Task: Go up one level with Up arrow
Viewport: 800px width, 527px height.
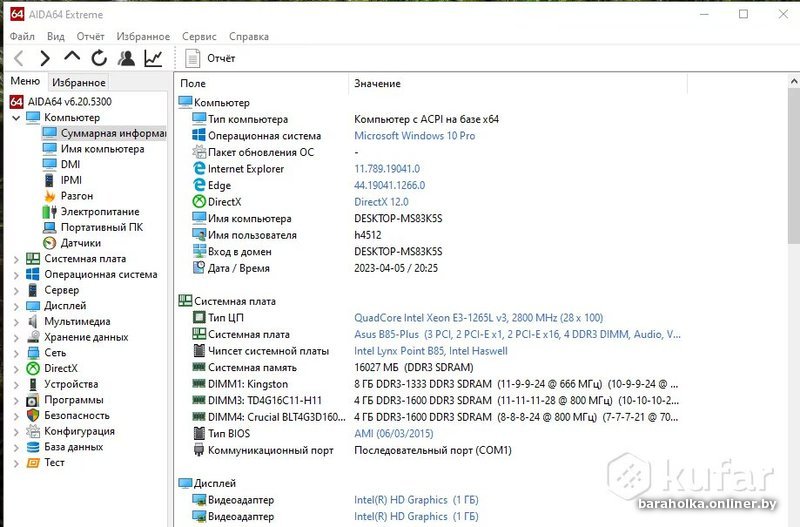Action: [72, 58]
